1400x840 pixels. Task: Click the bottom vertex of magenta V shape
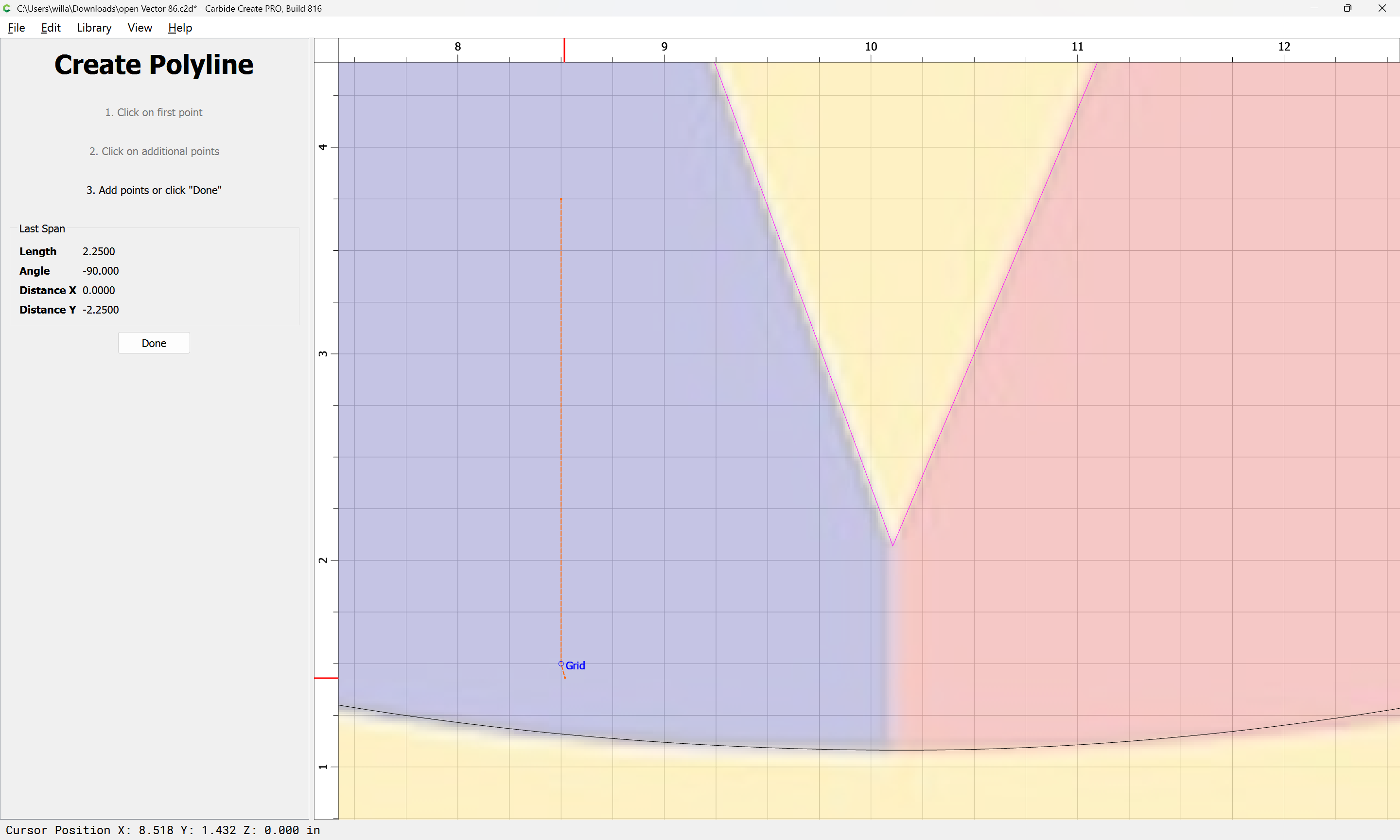pyautogui.click(x=892, y=545)
